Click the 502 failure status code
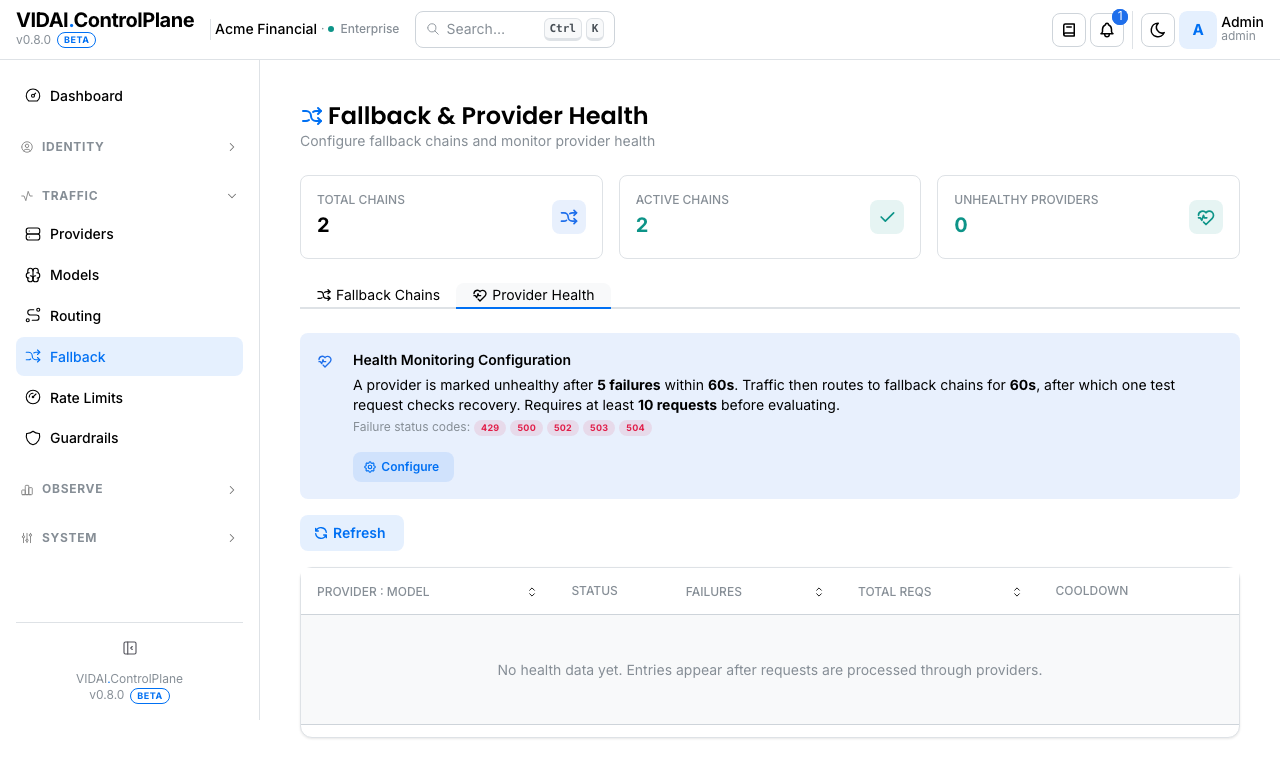1280x779 pixels. point(563,428)
